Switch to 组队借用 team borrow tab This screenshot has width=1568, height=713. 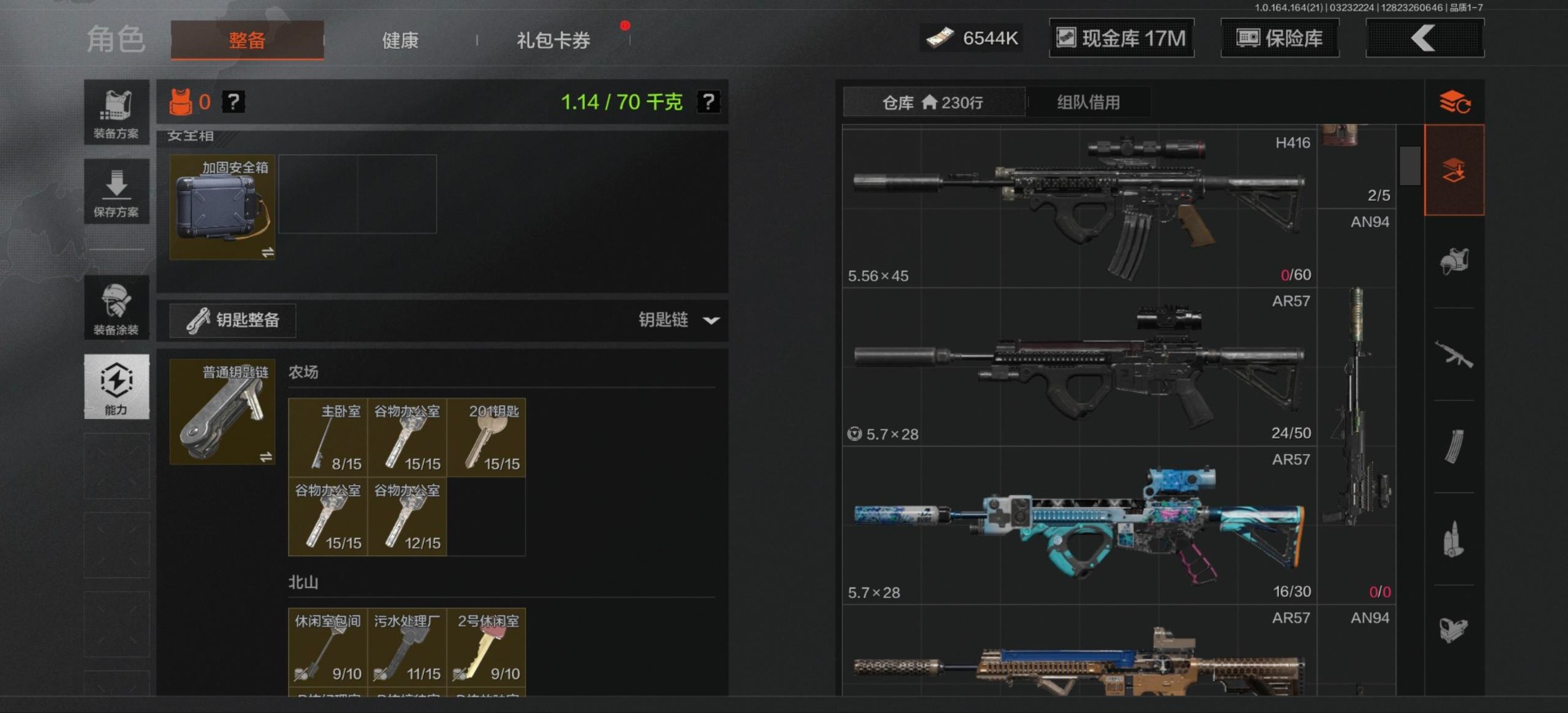[x=1089, y=102]
